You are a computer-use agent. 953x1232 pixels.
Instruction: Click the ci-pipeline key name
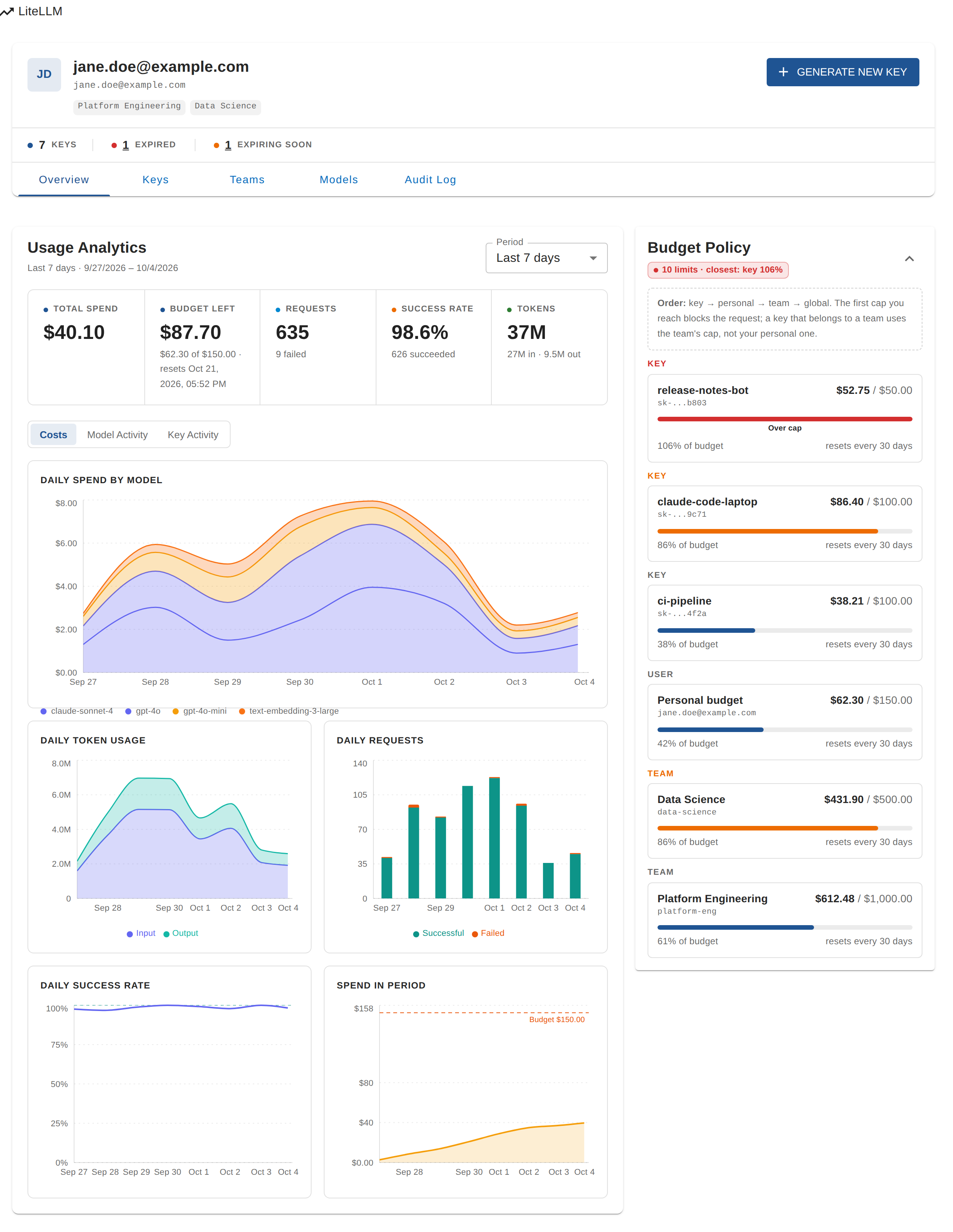click(684, 601)
